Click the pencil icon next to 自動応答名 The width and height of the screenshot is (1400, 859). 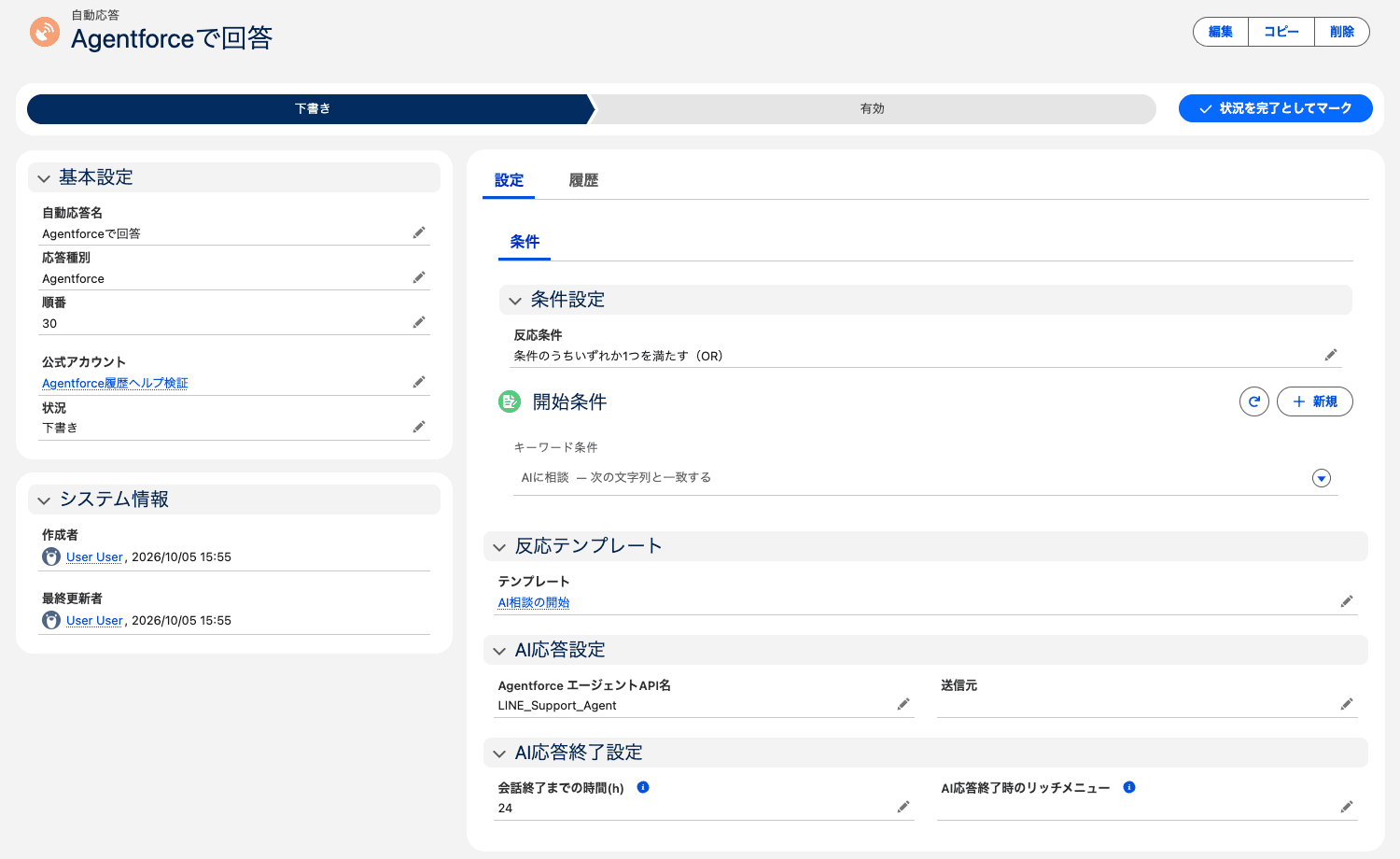pyautogui.click(x=419, y=232)
